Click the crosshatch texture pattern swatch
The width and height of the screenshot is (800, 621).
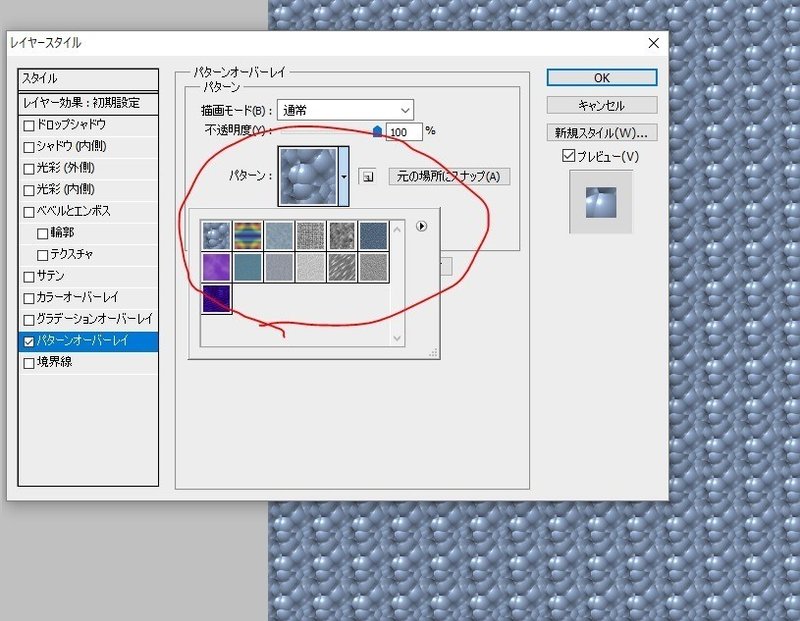(310, 234)
